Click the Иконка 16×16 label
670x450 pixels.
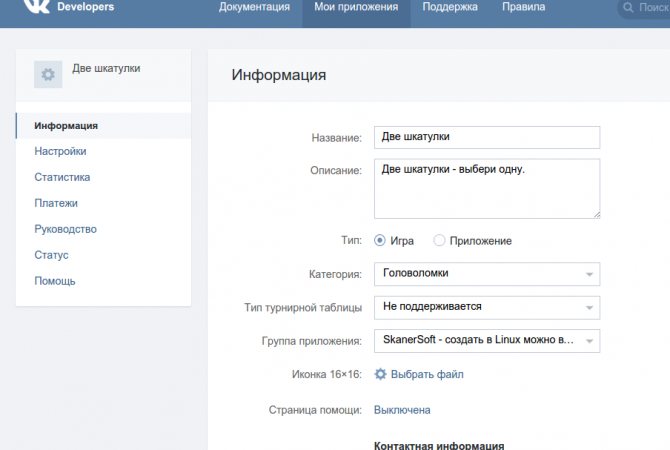coord(327,374)
